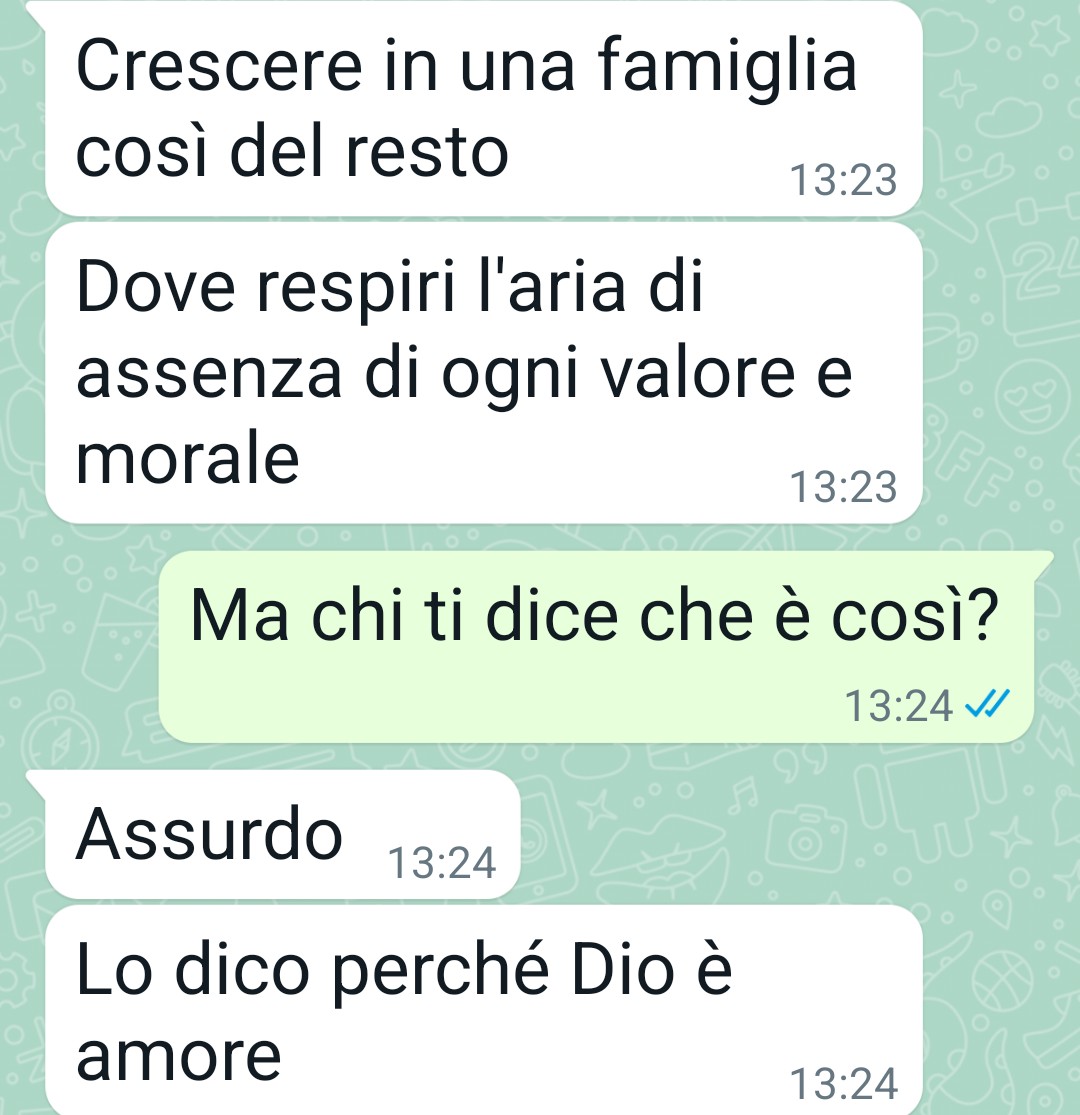
Task: Tap the 13:24 timestamp on the sent message
Action: (899, 706)
